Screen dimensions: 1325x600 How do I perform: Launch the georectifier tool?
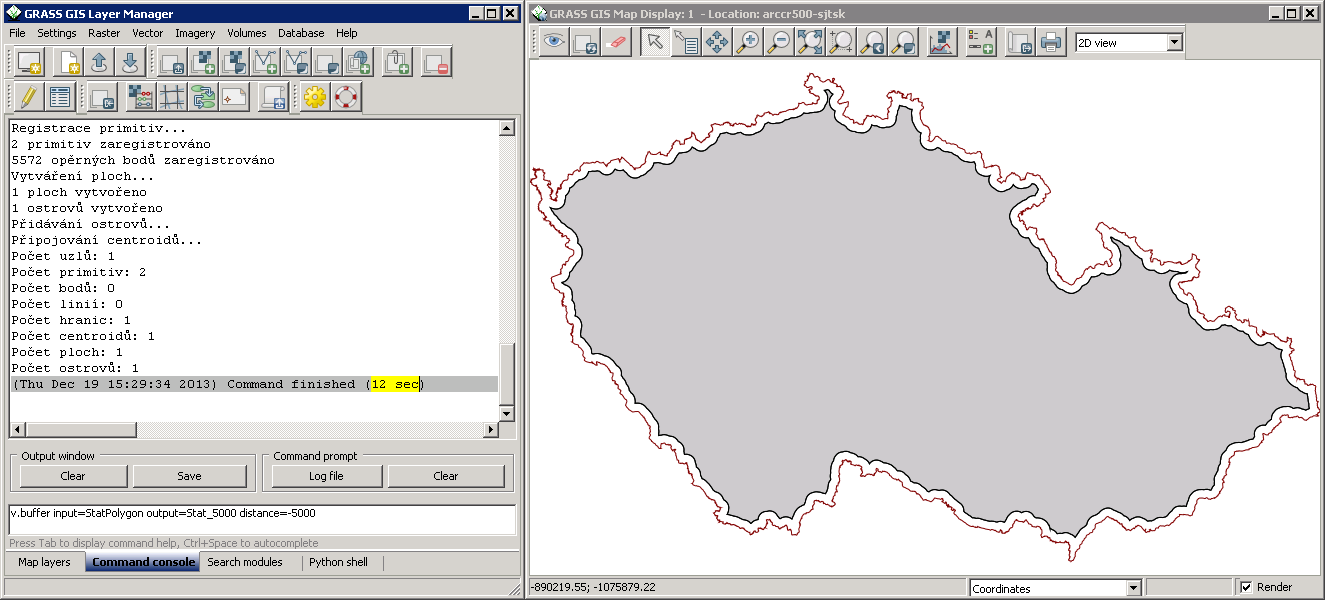tap(172, 97)
